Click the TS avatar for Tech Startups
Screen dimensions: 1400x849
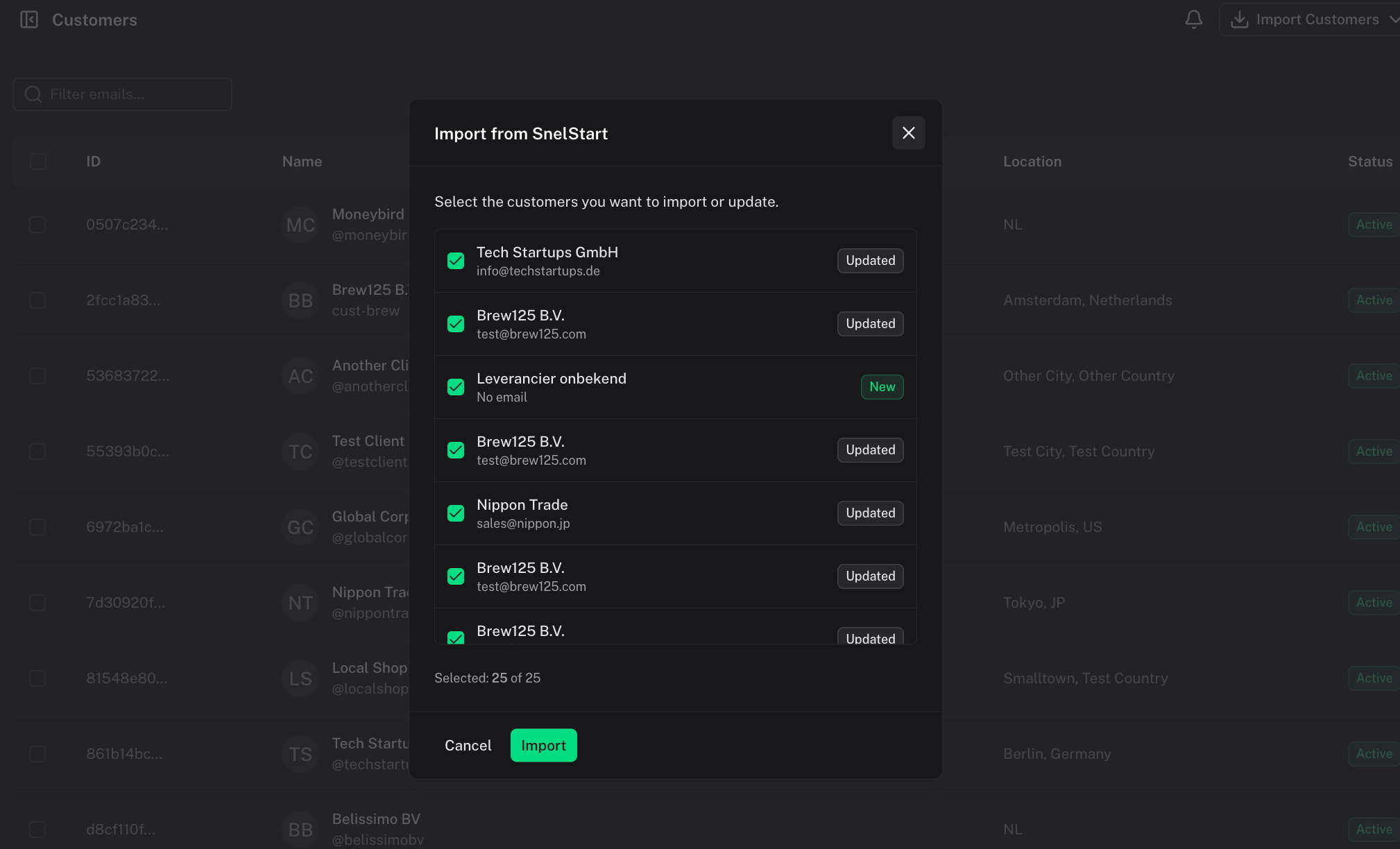(300, 754)
